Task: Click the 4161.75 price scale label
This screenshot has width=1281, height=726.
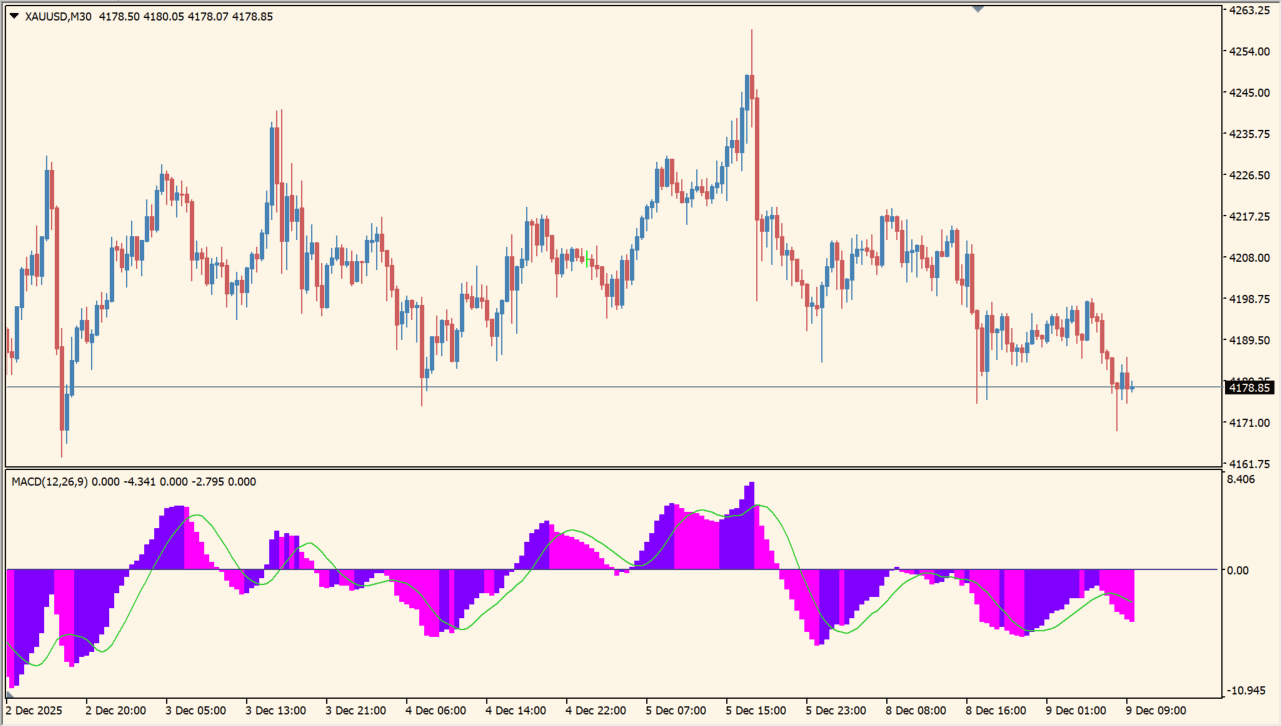Action: point(1249,464)
